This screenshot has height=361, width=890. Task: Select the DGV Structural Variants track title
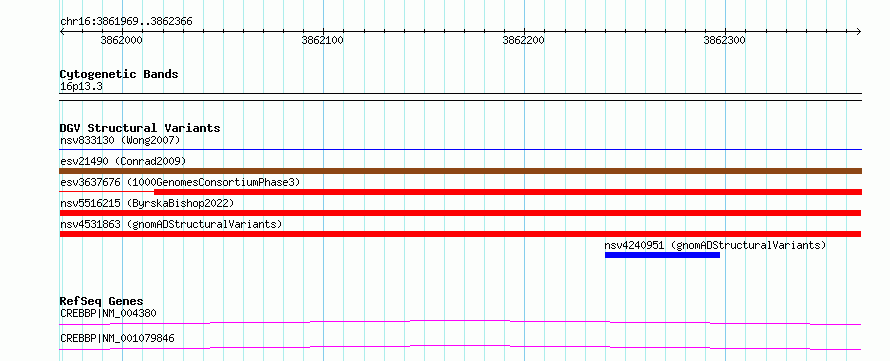click(140, 128)
